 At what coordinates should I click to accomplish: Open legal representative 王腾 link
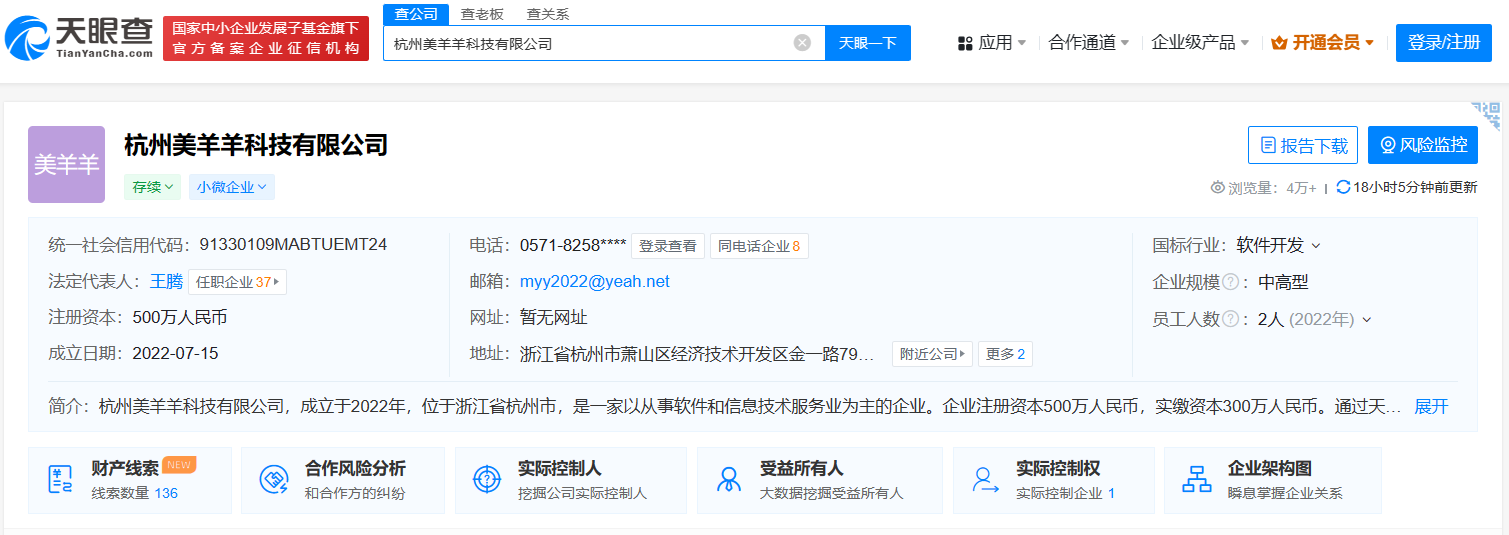pos(166,282)
